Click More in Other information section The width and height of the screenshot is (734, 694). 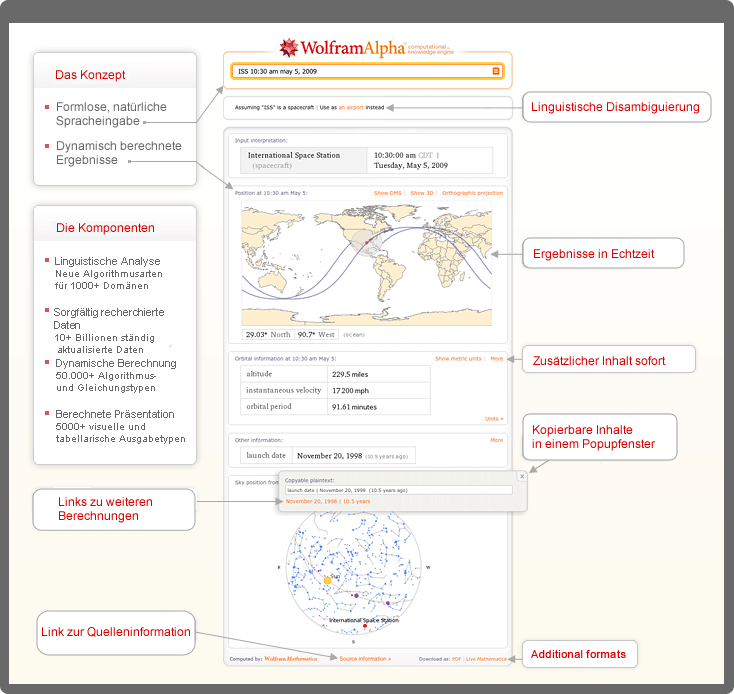497,440
